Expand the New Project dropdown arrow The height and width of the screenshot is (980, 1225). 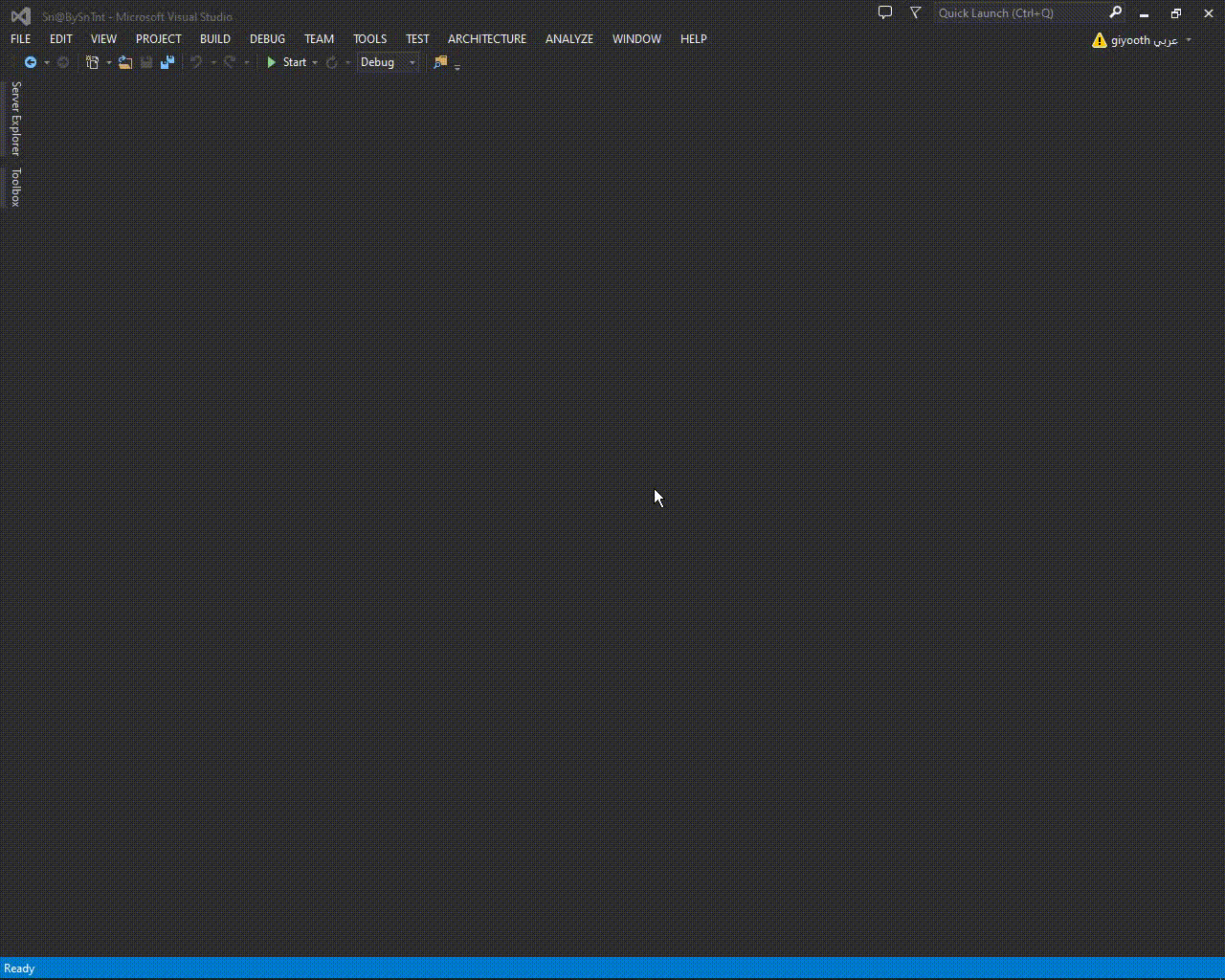[x=109, y=63]
